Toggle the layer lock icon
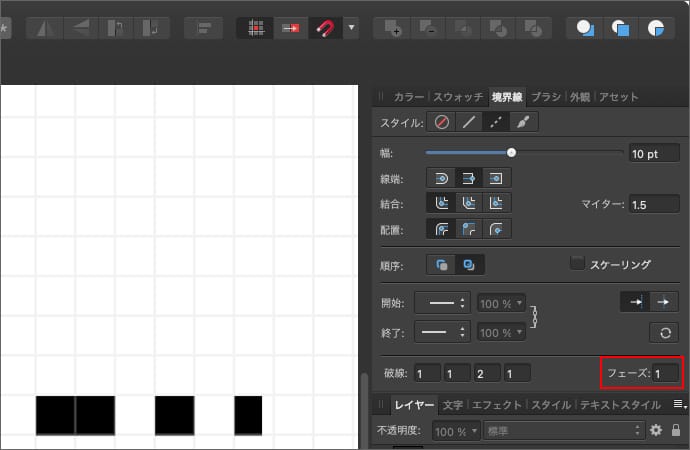This screenshot has height=450, width=690. pos(676,430)
